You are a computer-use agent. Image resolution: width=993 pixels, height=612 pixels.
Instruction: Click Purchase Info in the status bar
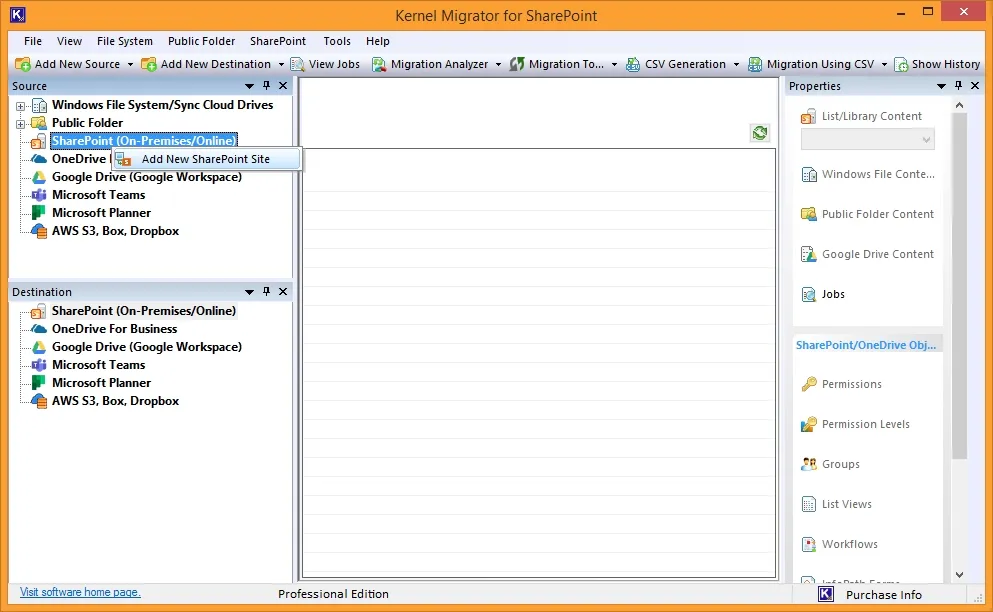[883, 595]
